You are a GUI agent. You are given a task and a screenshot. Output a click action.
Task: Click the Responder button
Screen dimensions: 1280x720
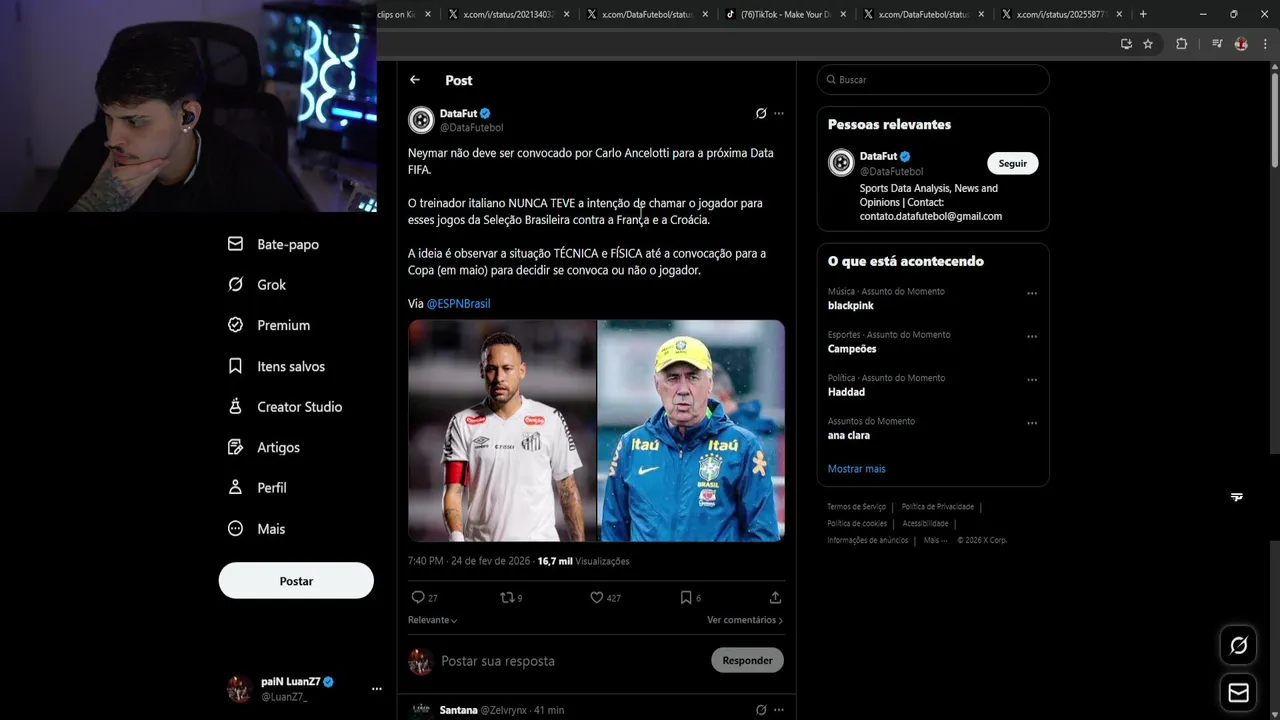[747, 660]
